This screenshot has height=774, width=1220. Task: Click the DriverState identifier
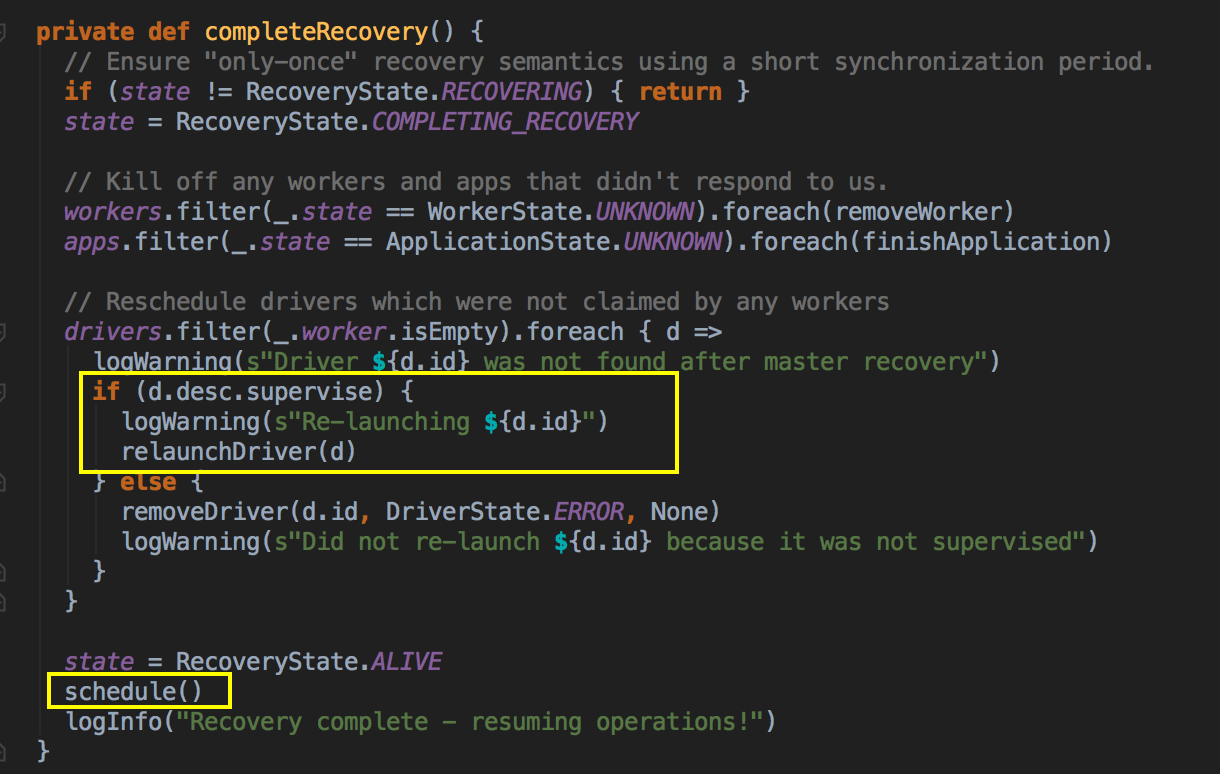point(461,512)
